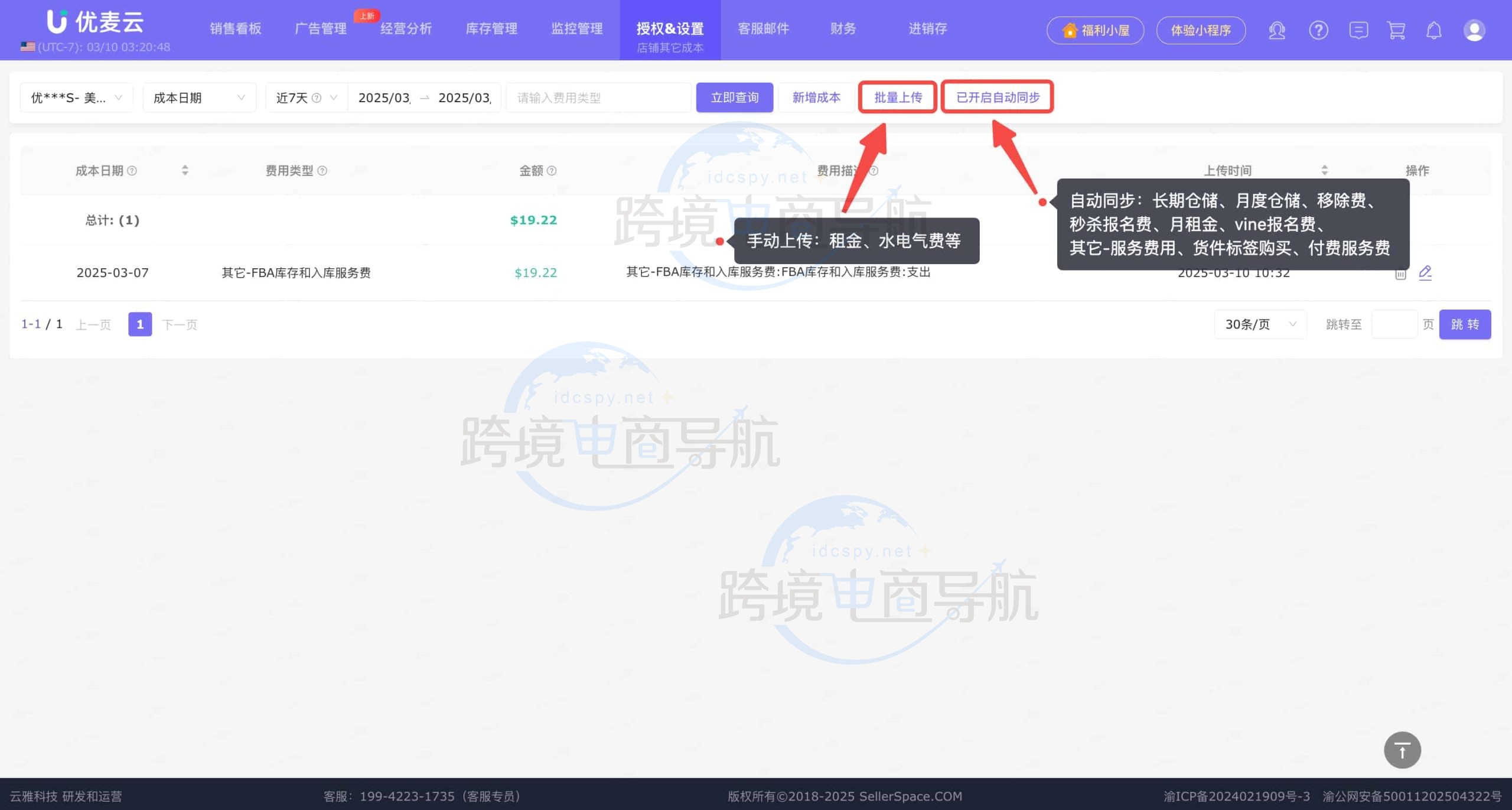Expand the store selector dropdown

click(77, 98)
